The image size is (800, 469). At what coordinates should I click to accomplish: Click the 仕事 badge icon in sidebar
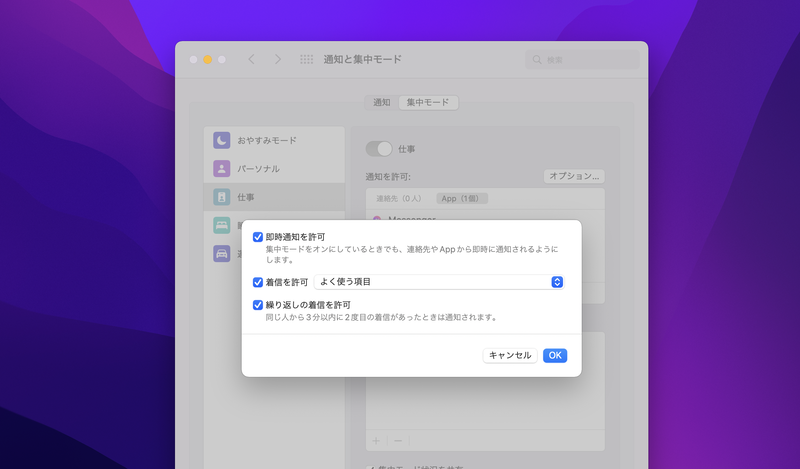coord(221,197)
